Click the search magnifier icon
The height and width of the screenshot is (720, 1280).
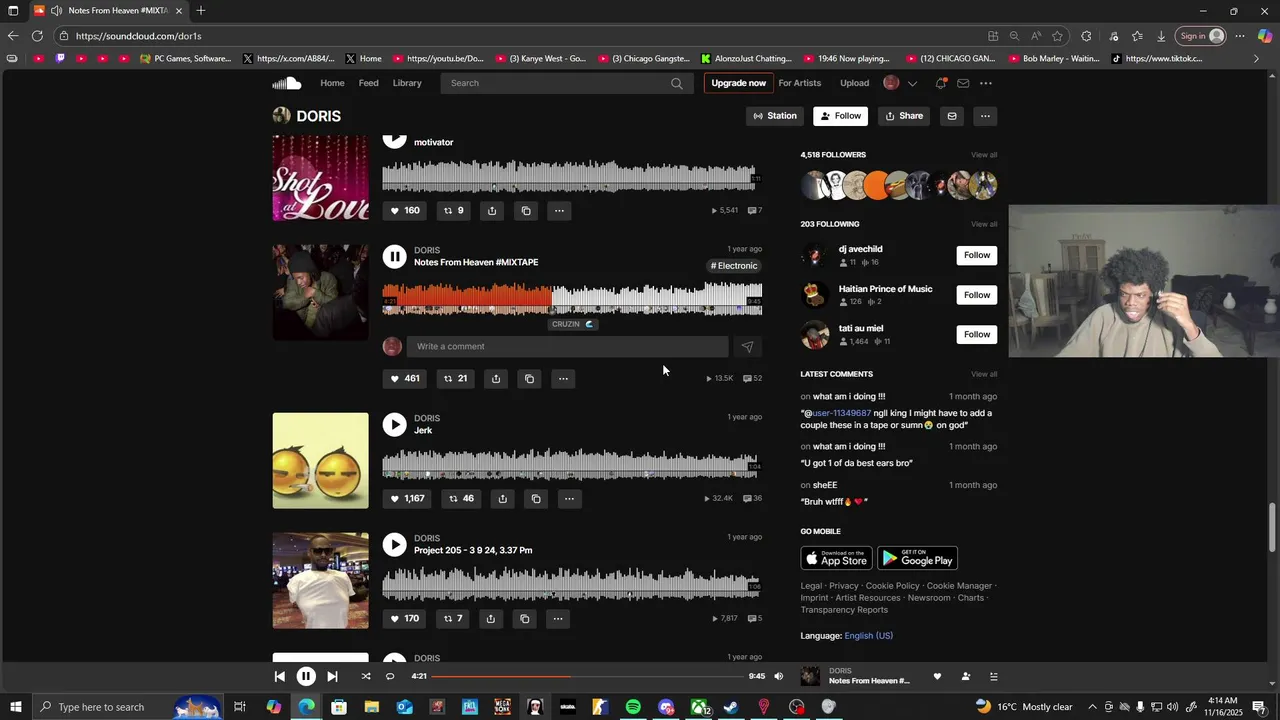click(x=677, y=83)
